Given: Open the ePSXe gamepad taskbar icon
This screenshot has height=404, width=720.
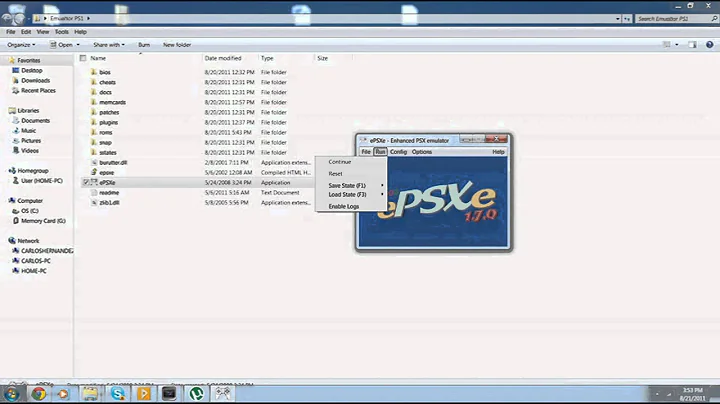Looking at the screenshot, I should pos(223,393).
